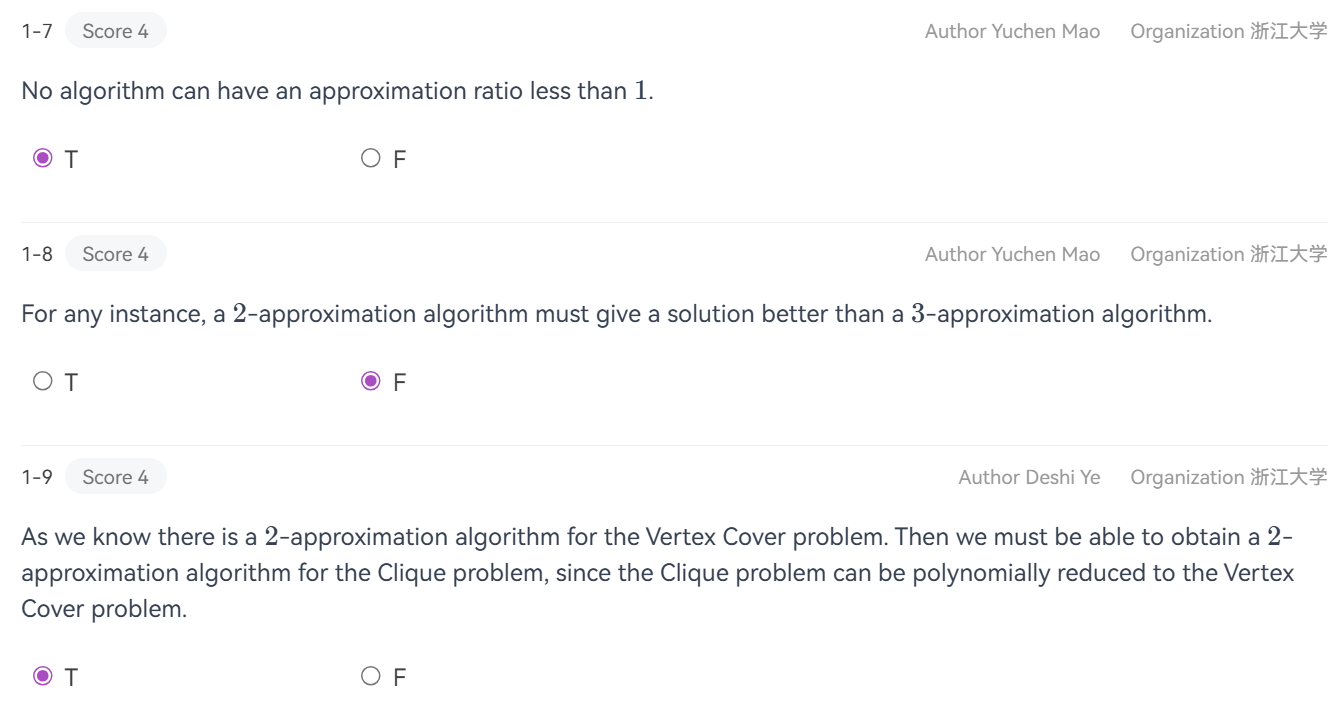Mark question 1-9 as True (T)
Screen dimensions: 1342x726
42,677
